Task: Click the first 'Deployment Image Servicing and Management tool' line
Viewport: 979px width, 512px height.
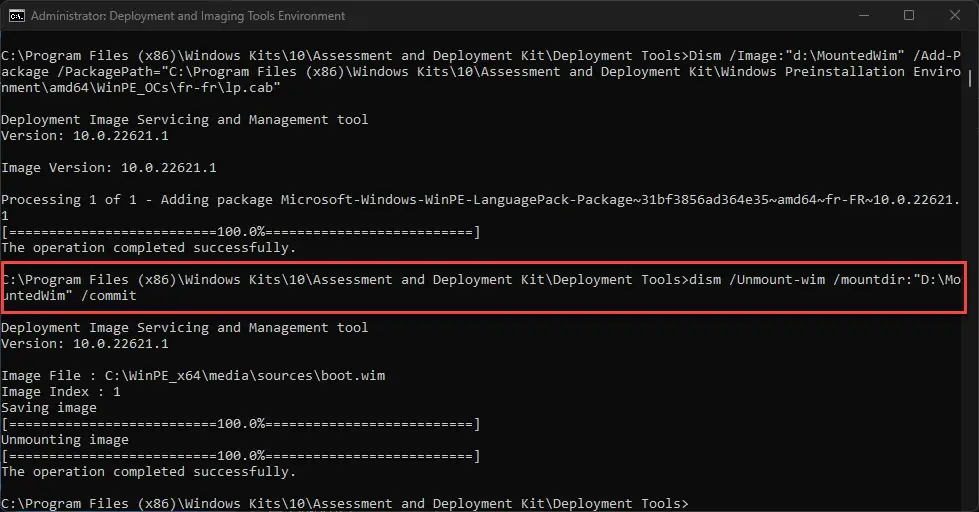Action: (185, 119)
